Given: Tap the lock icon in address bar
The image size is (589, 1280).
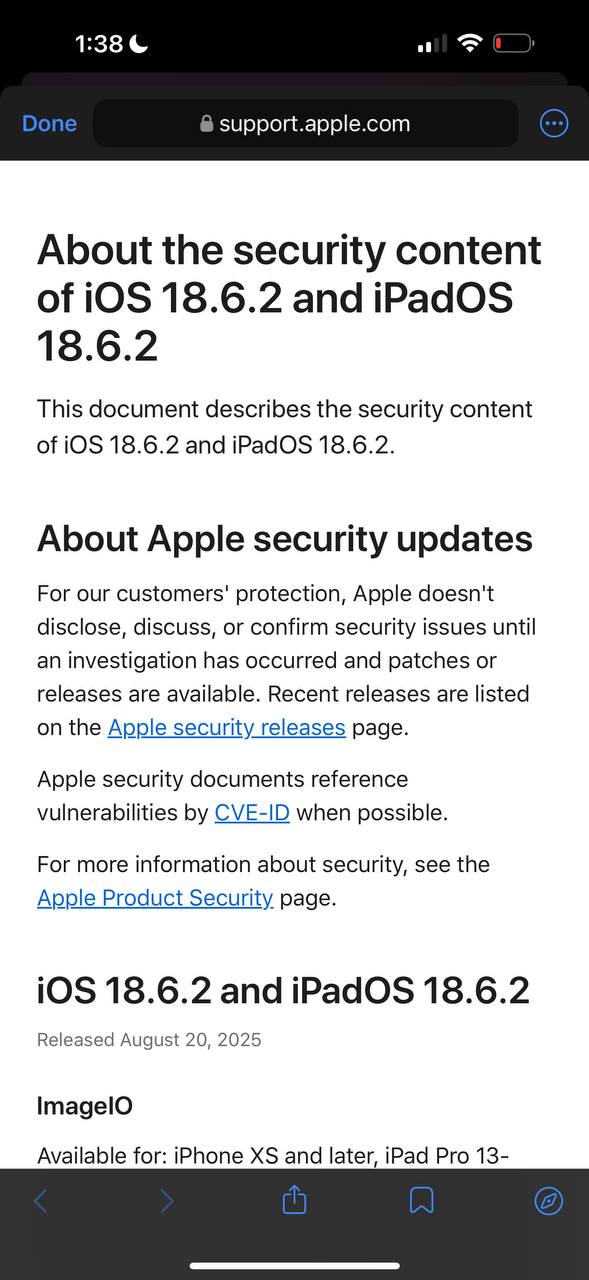Looking at the screenshot, I should [x=207, y=124].
